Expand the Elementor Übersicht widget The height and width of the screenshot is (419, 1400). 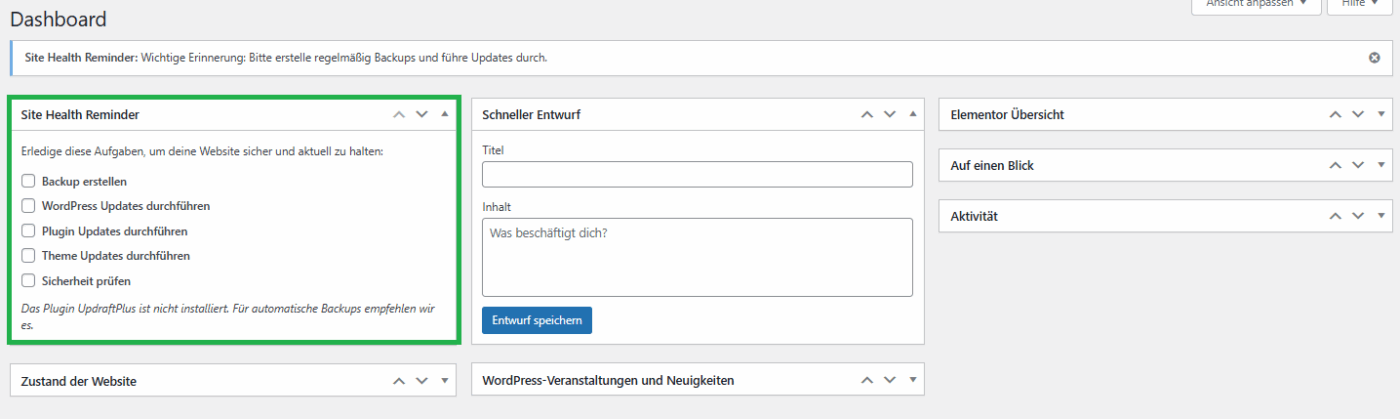pos(1380,115)
